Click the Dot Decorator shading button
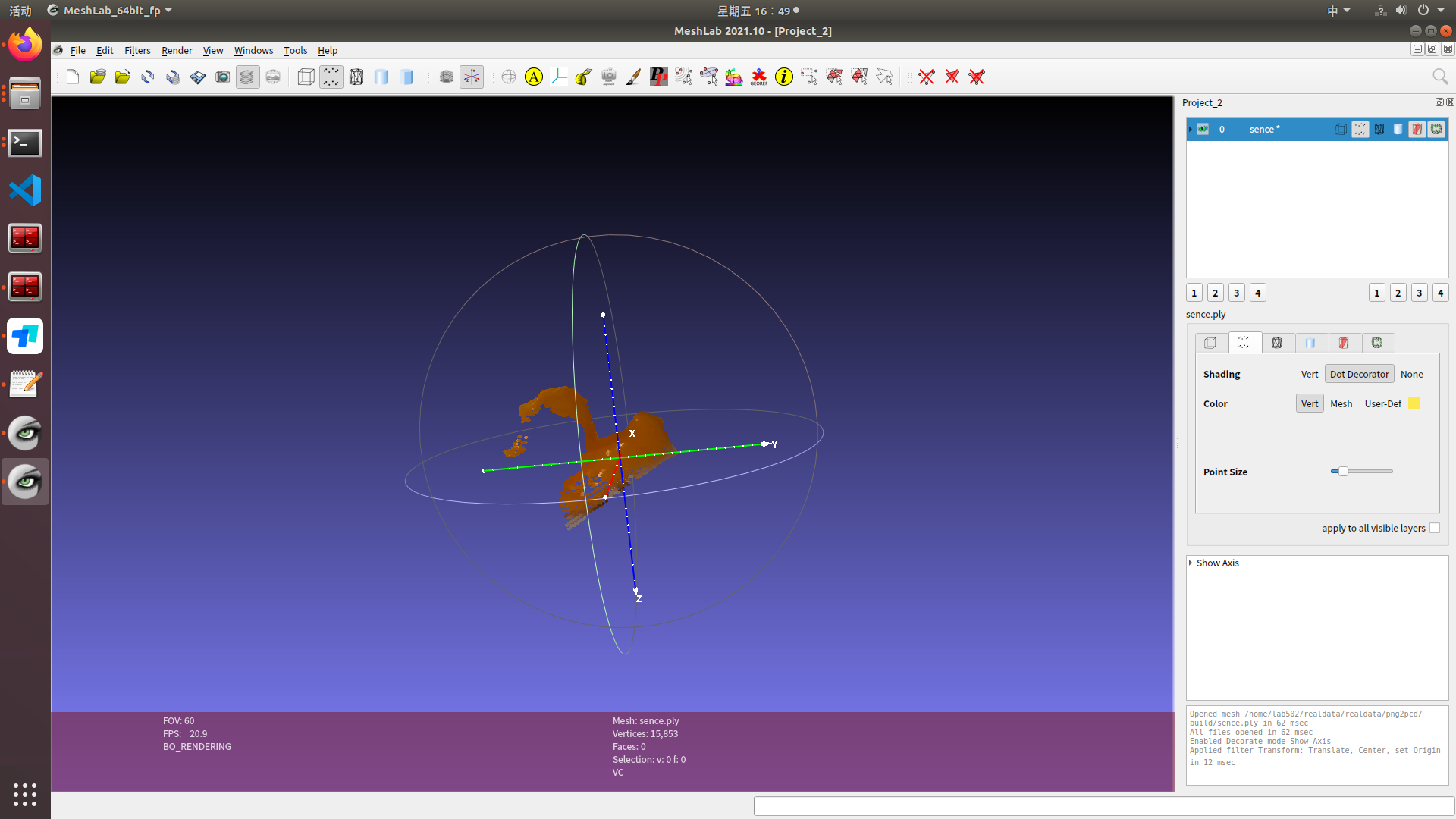The image size is (1456, 819). tap(1359, 374)
